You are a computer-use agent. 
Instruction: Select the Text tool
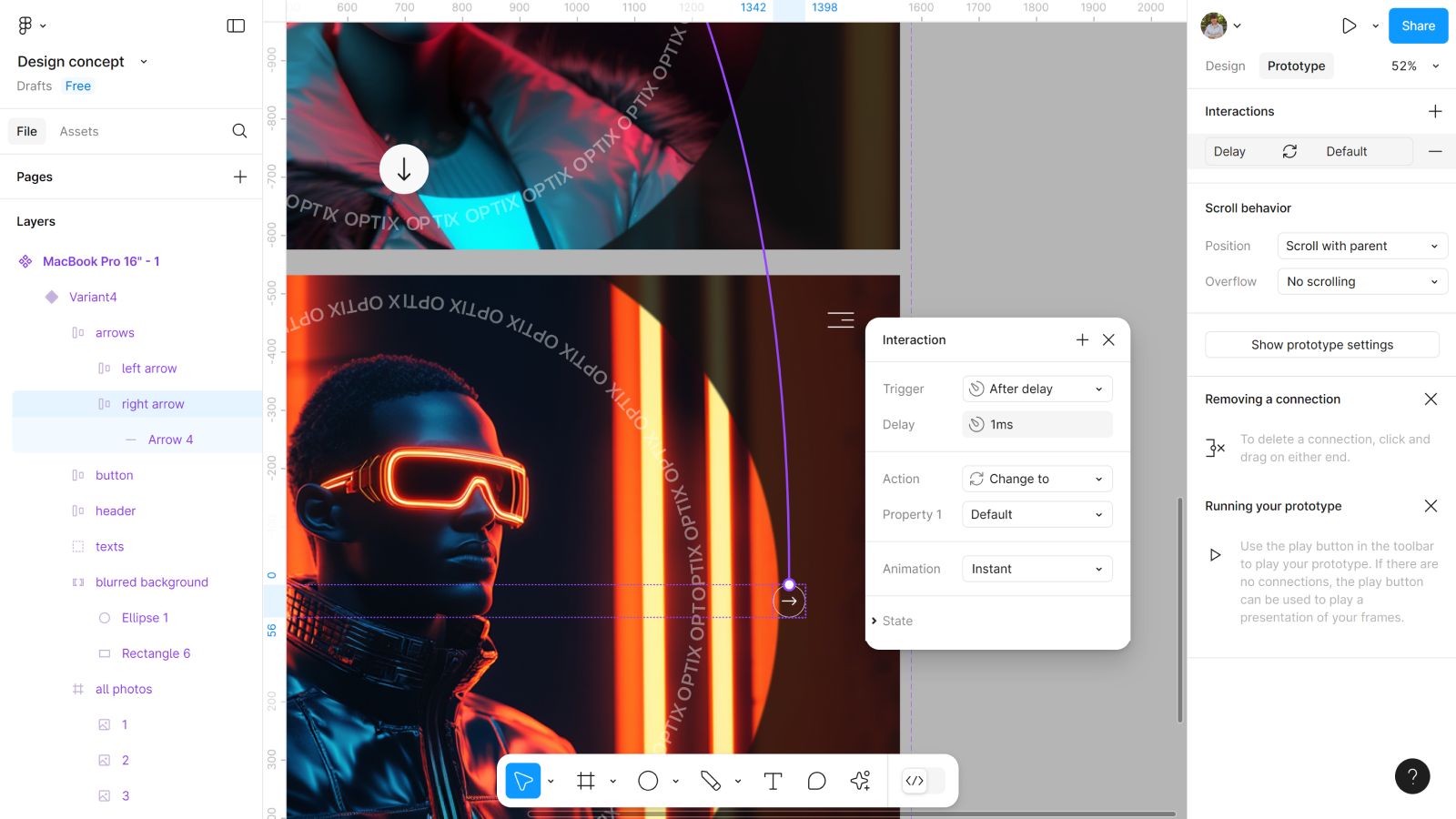tap(773, 781)
